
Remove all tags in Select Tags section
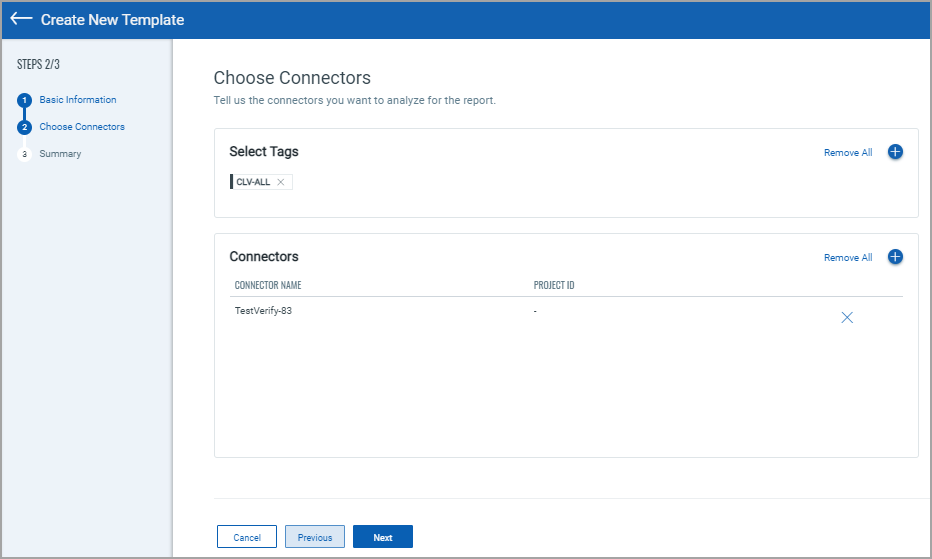tap(848, 153)
